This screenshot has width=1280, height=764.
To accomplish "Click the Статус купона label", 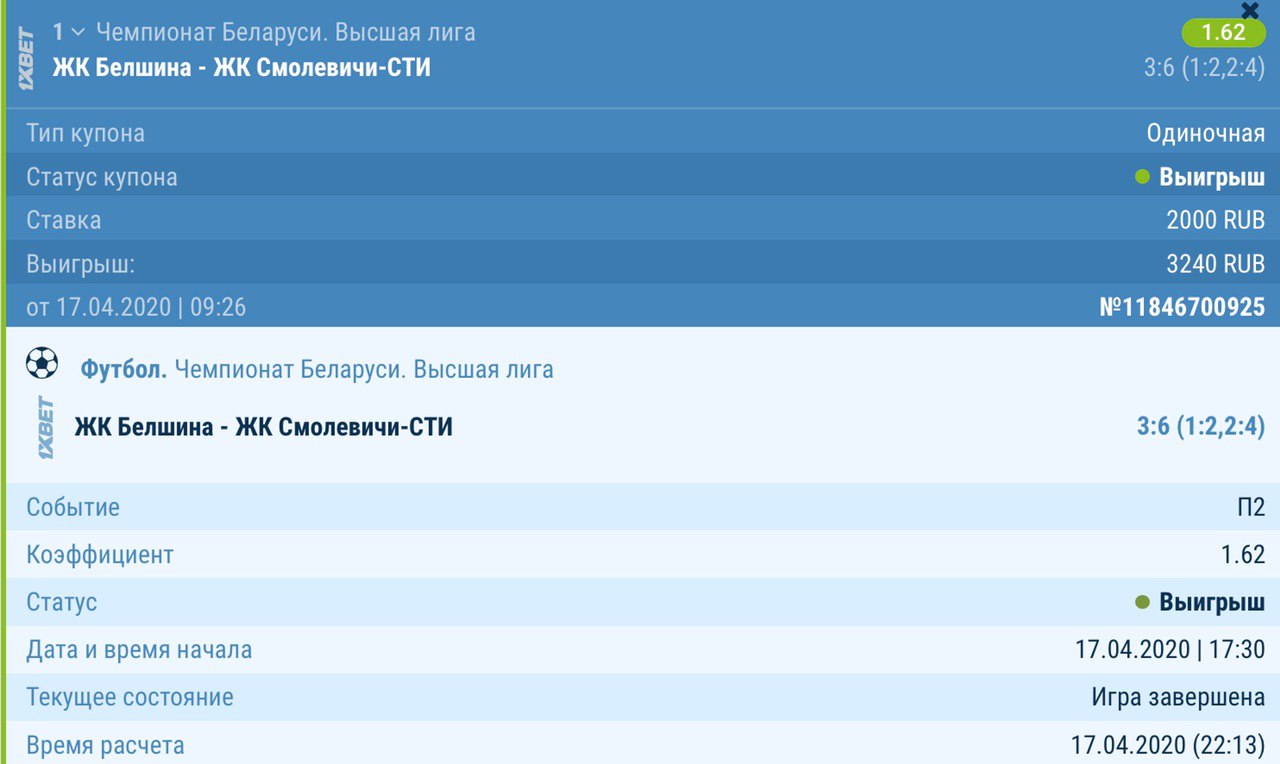I will pos(102,177).
